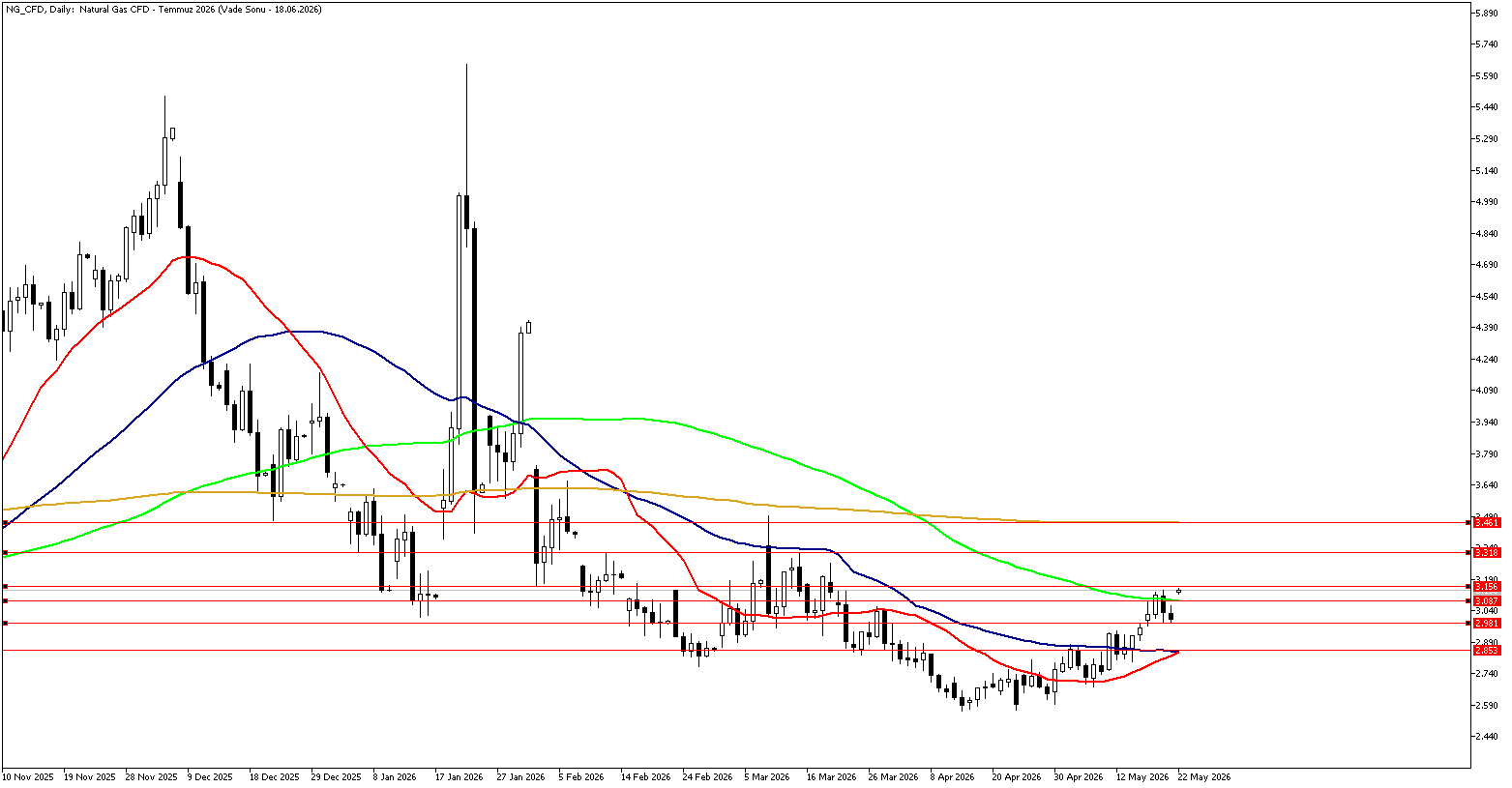Select the 3.461 price level tag
This screenshot has width=1512, height=788.
[1487, 522]
